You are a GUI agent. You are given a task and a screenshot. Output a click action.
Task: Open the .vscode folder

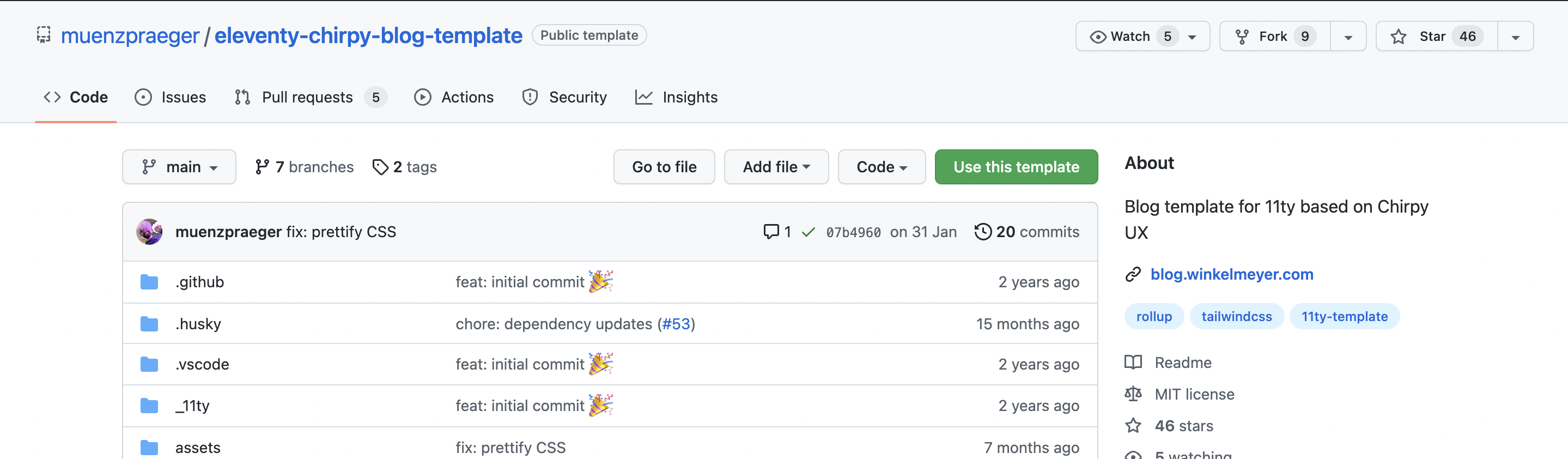202,364
